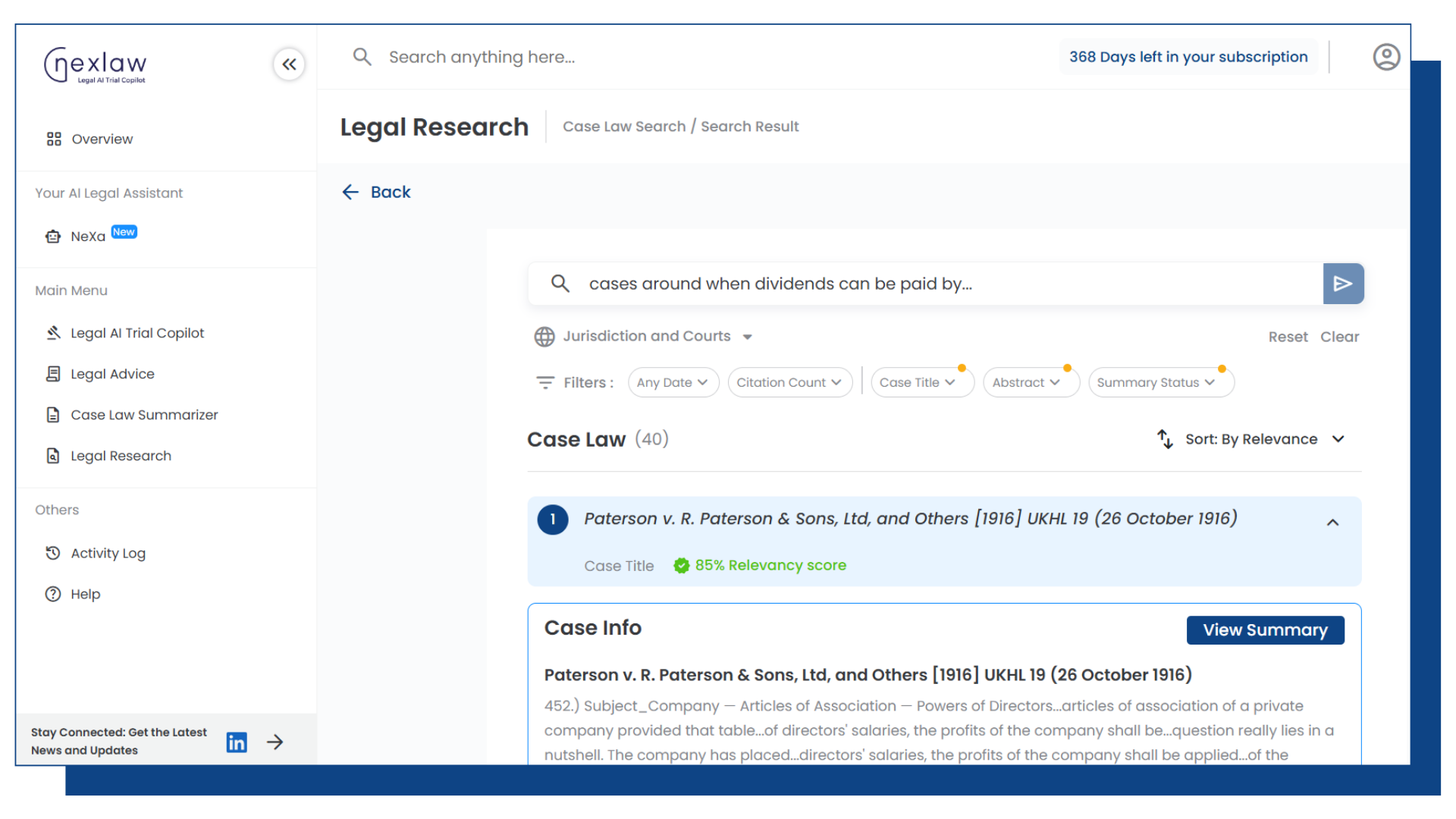
Task: Collapse the sidebar with double-chevron icon
Action: (289, 64)
